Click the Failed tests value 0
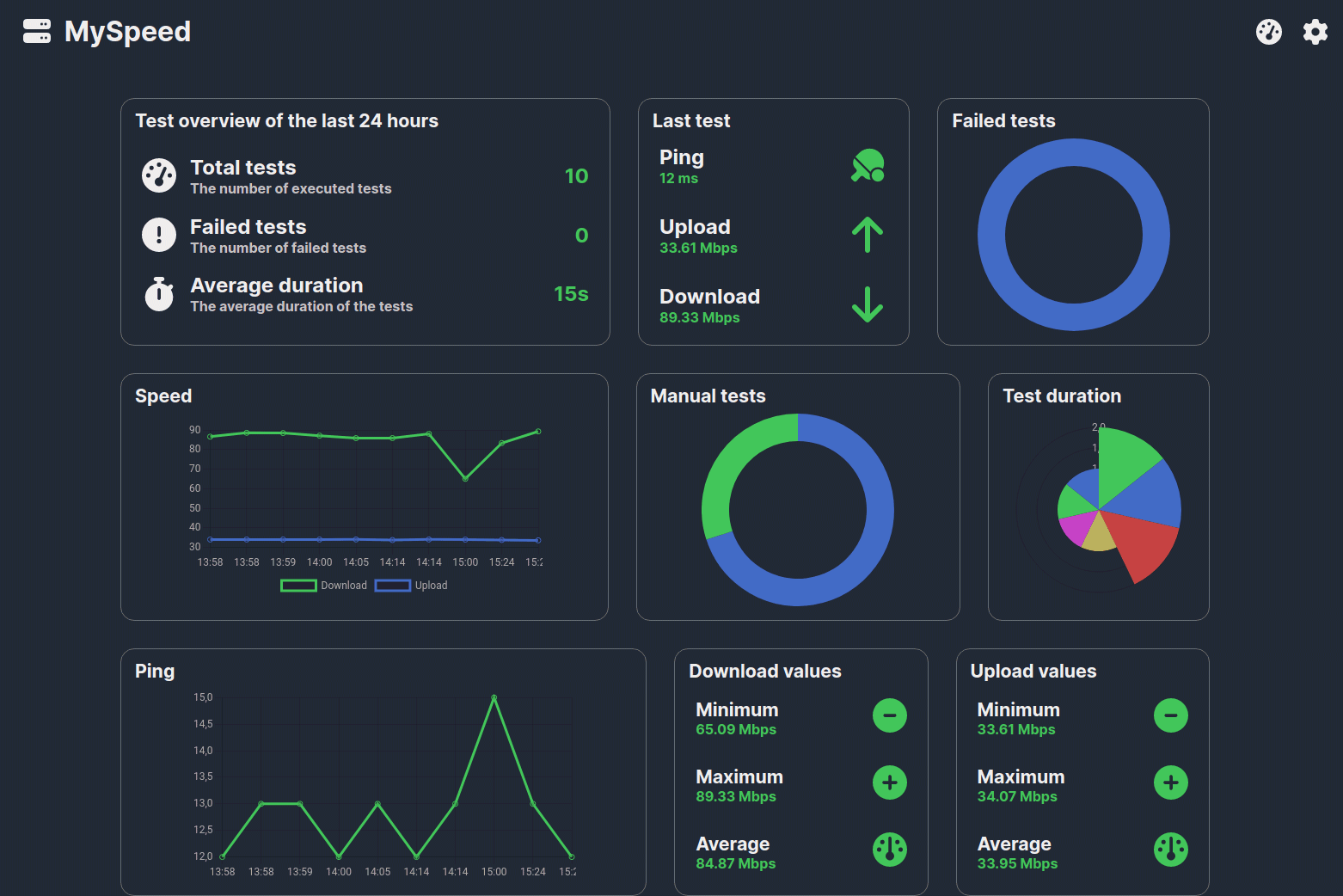Viewport: 1343px width, 896px height. (x=582, y=236)
